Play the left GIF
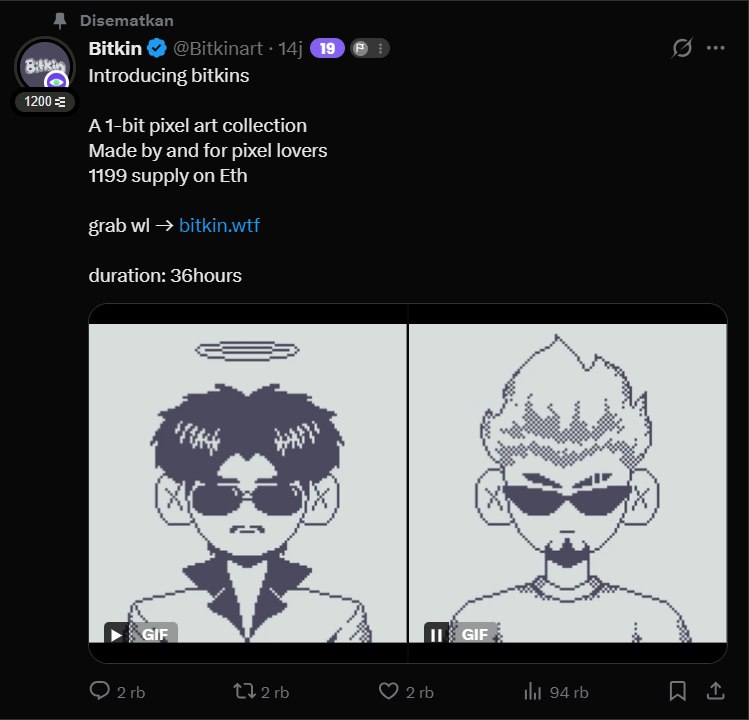The height and width of the screenshot is (720, 749). [116, 634]
